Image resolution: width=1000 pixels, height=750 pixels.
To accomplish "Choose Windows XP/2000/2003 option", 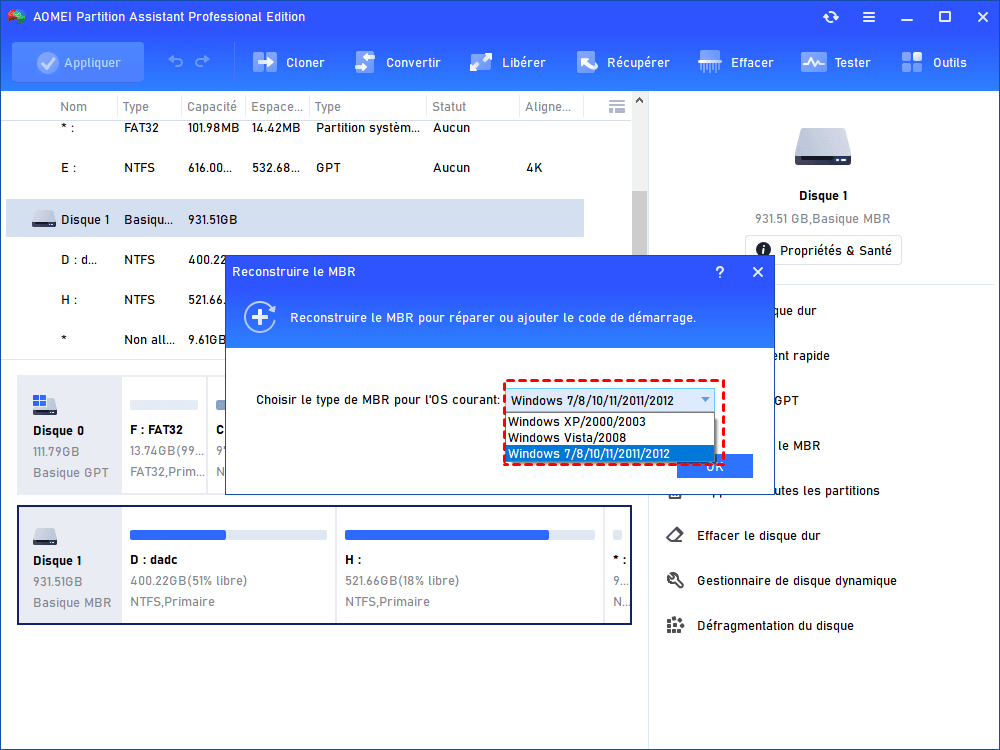I will [x=576, y=422].
